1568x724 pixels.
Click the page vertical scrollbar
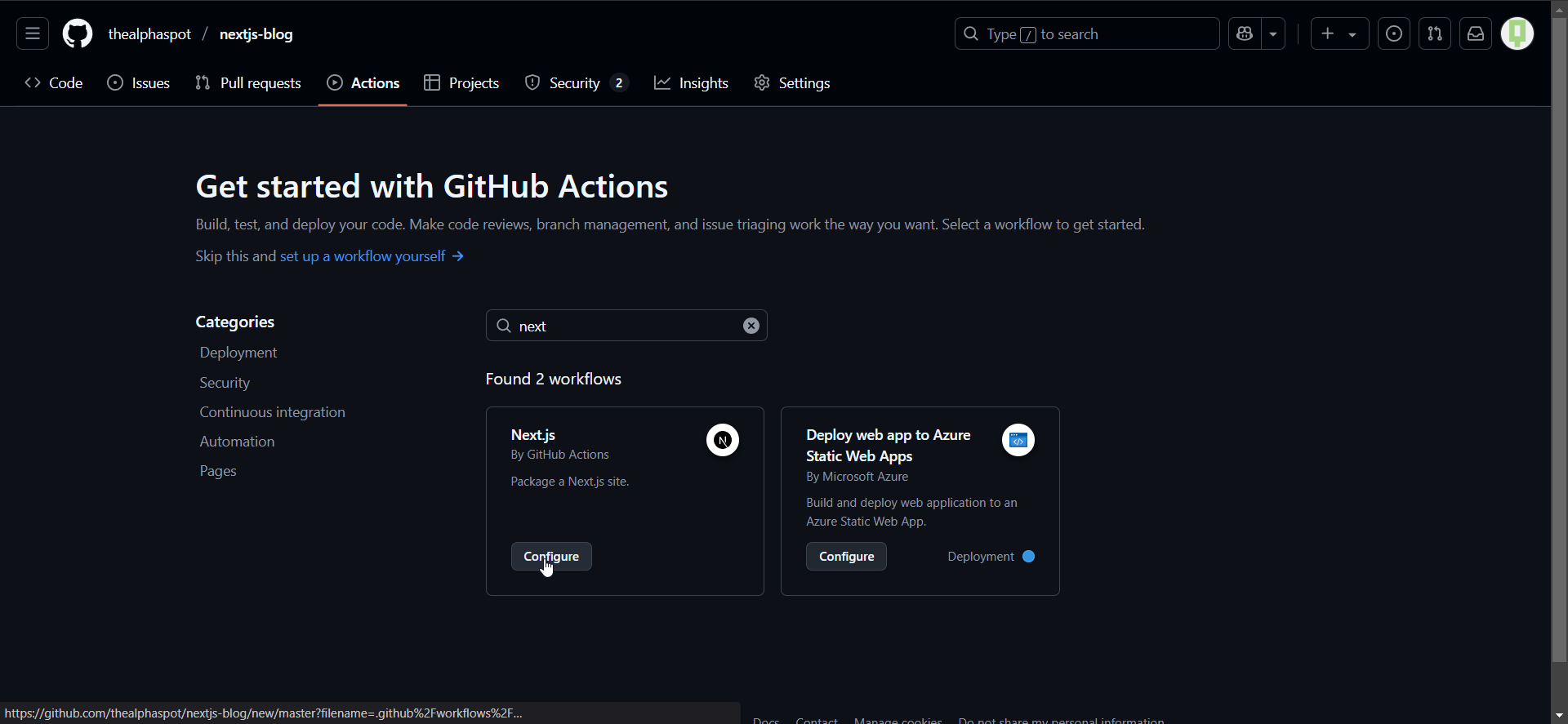1559,339
